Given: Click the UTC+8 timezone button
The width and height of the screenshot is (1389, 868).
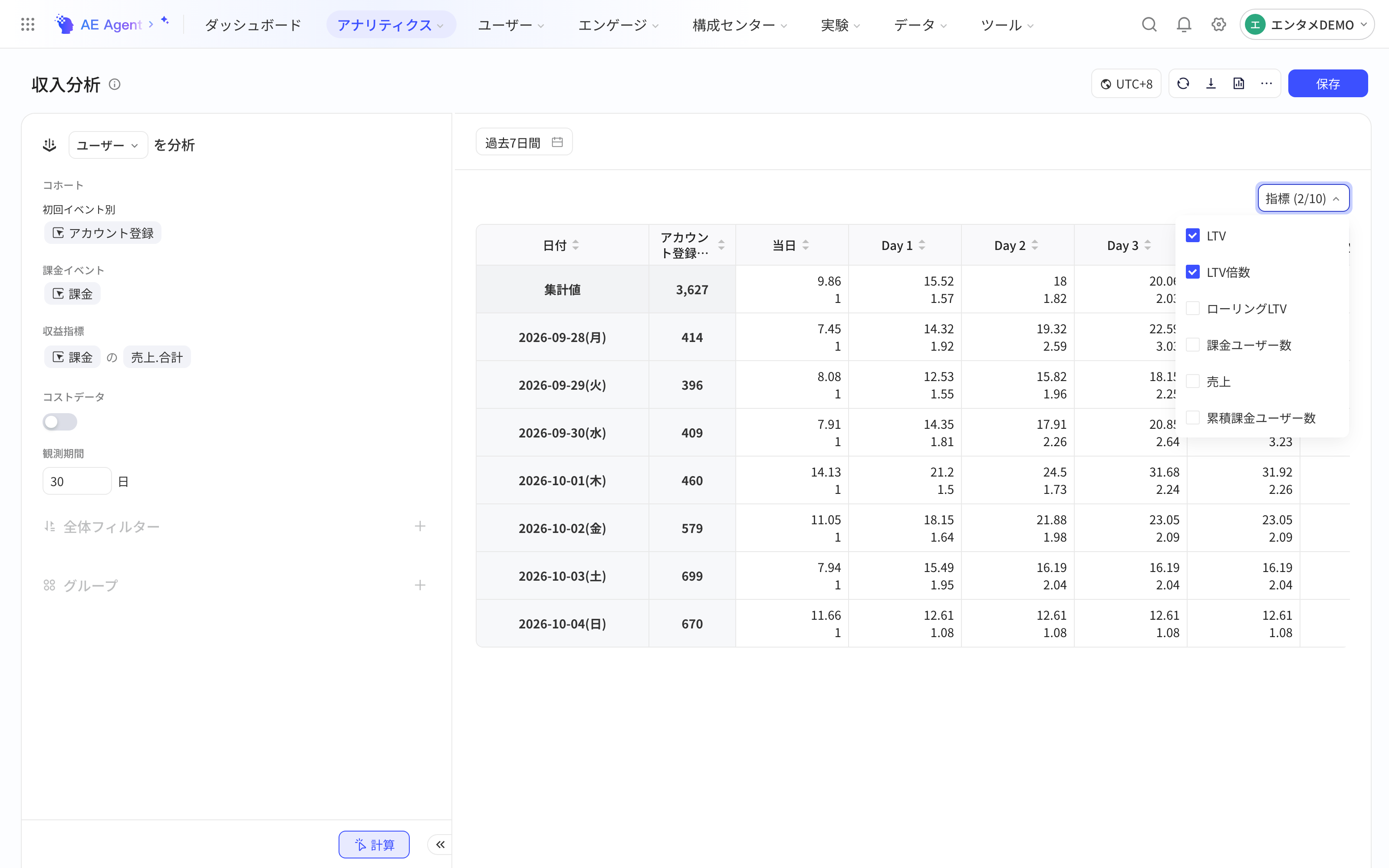Looking at the screenshot, I should tap(1126, 84).
